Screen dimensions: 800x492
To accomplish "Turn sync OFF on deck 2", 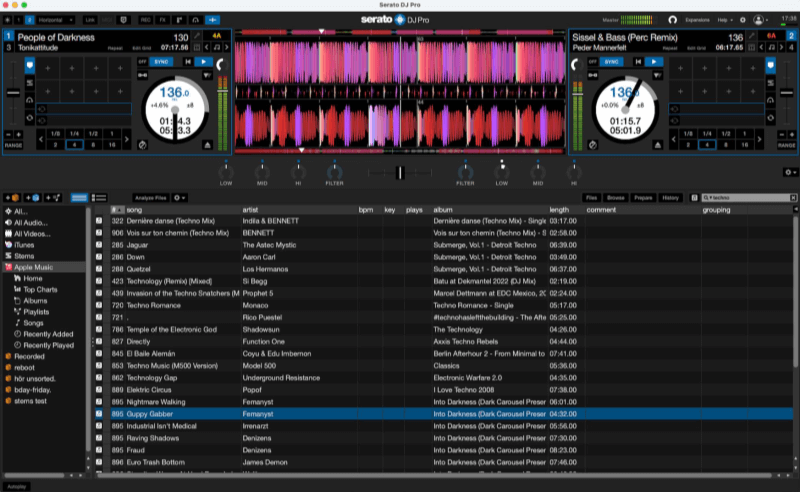I will (592, 62).
